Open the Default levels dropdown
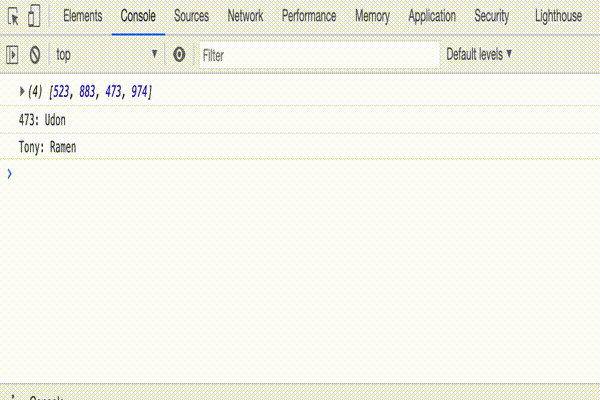 point(479,54)
